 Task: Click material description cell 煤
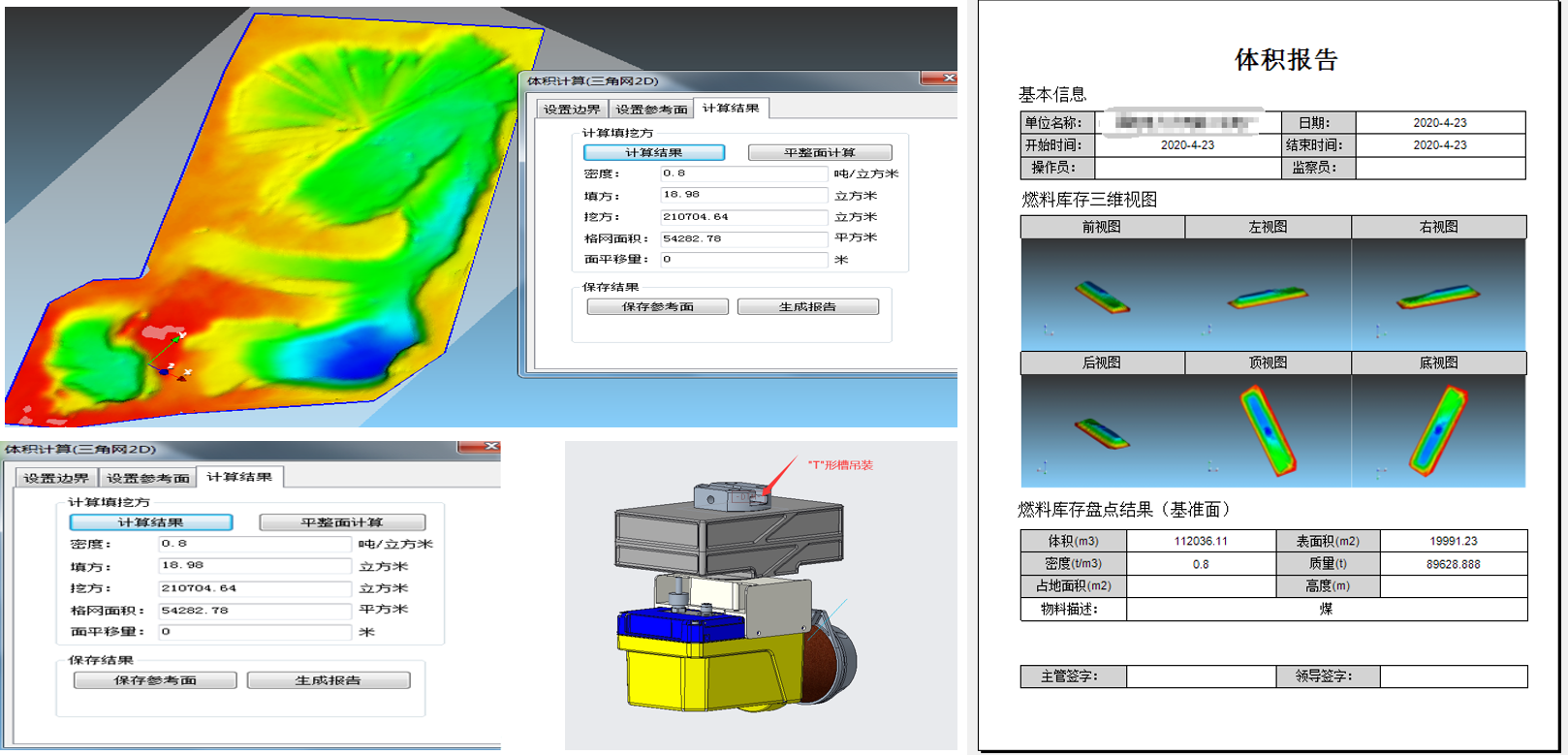(x=1326, y=609)
